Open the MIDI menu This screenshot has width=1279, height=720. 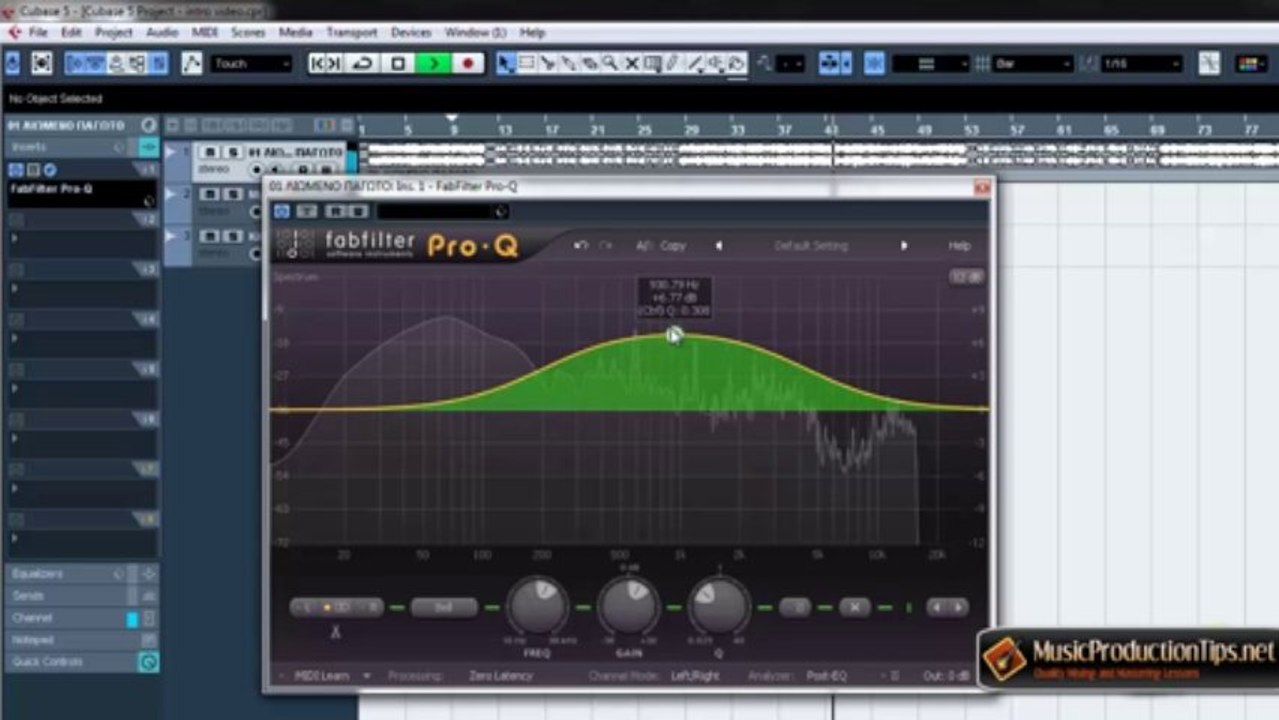coord(204,32)
